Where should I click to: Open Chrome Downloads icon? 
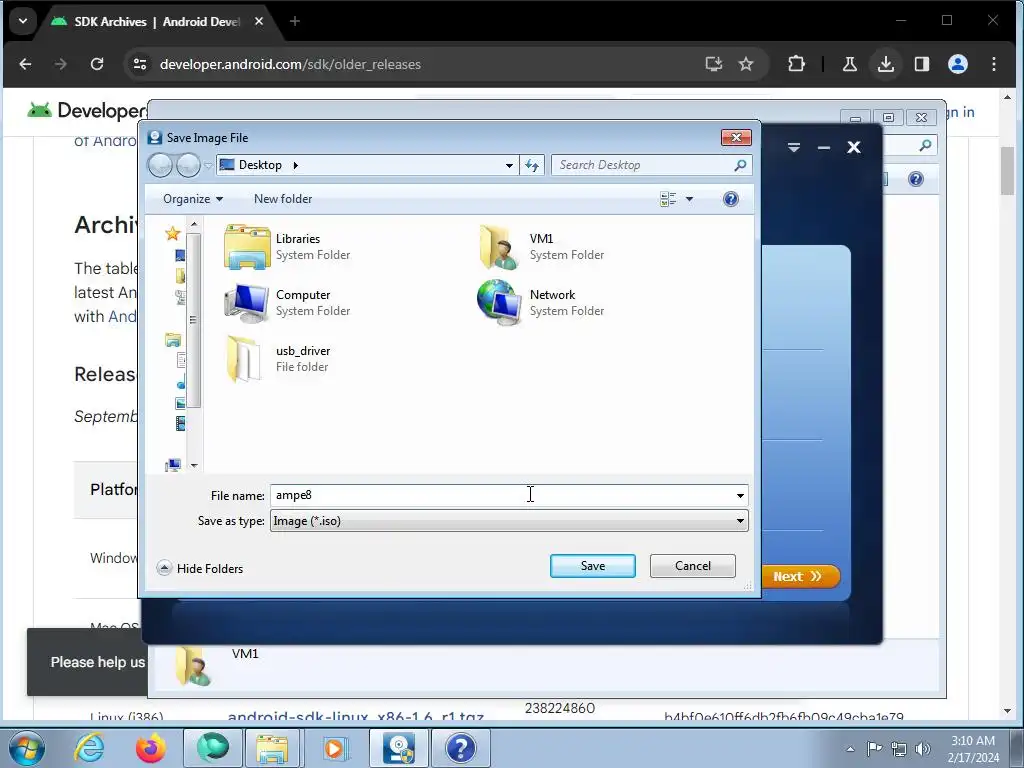(886, 64)
